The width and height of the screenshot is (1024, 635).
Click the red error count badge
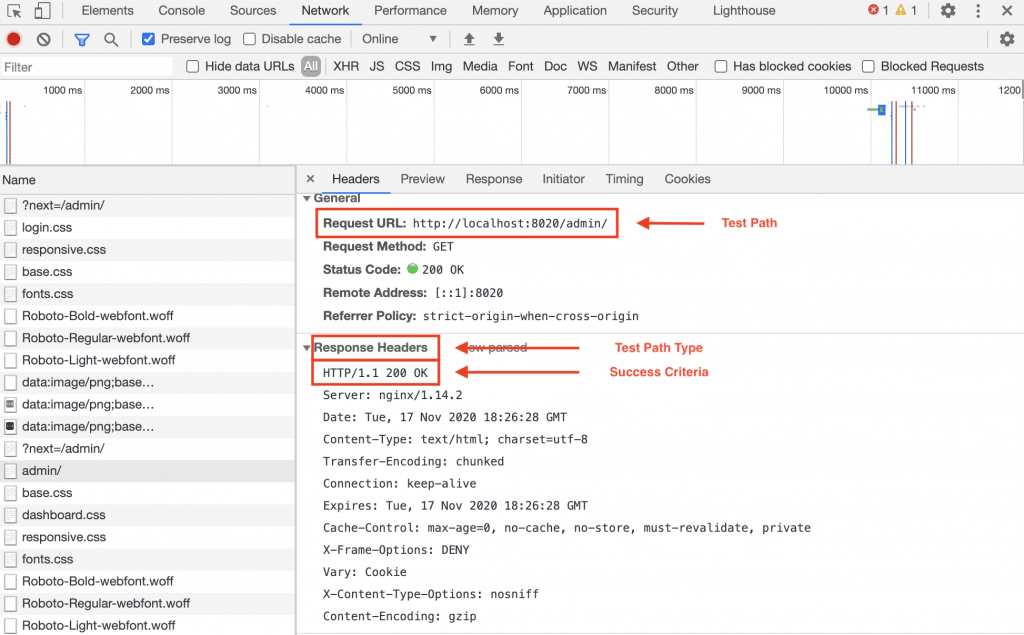(x=878, y=10)
